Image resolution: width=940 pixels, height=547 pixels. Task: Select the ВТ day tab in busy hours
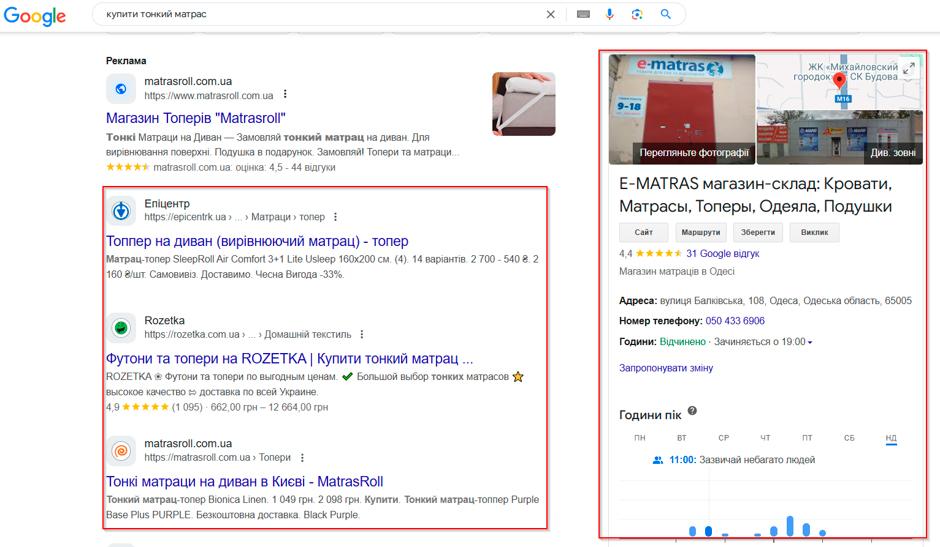[x=682, y=438]
